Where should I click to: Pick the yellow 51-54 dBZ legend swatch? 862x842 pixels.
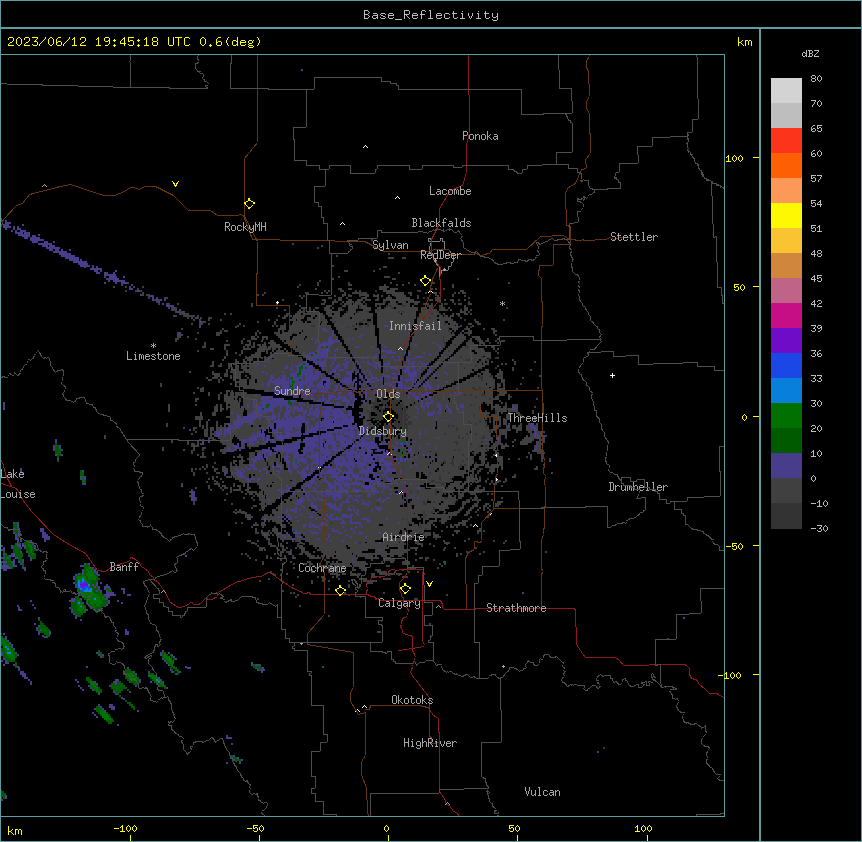tap(786, 215)
